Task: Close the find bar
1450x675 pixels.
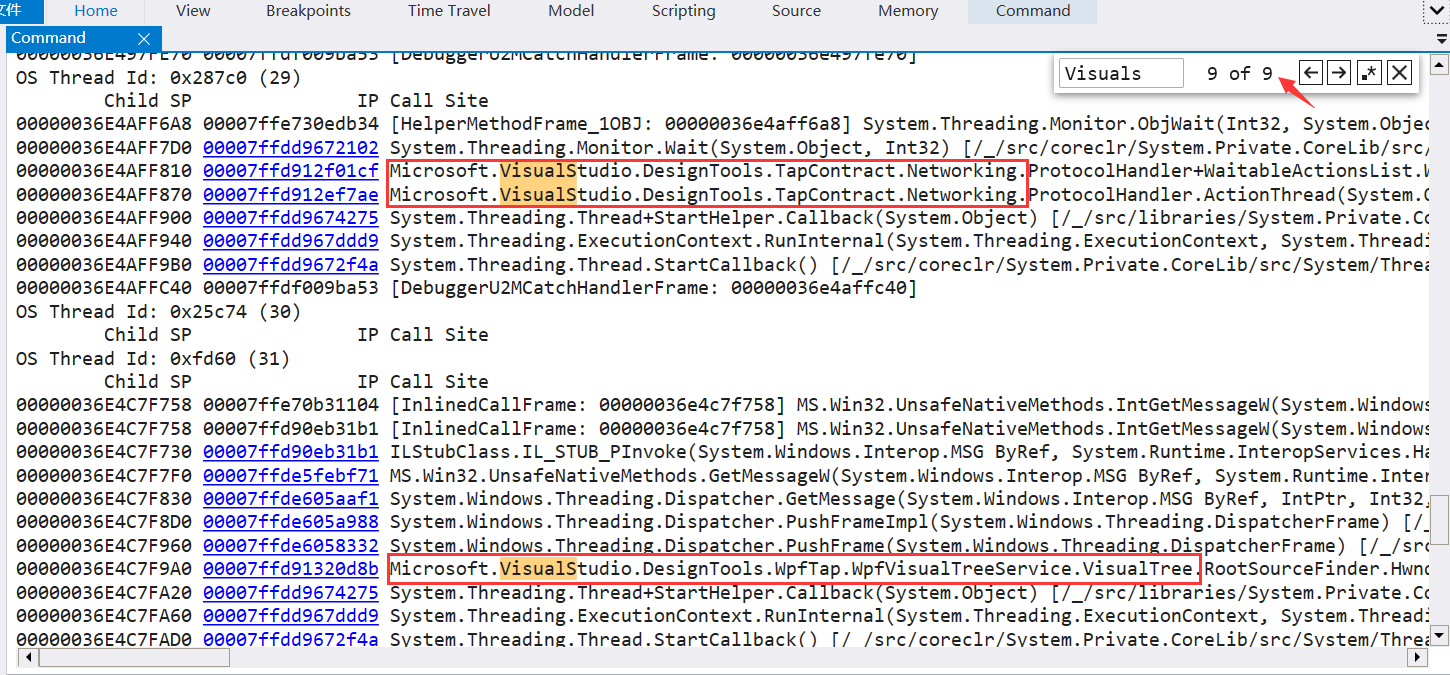Action: tap(1399, 73)
